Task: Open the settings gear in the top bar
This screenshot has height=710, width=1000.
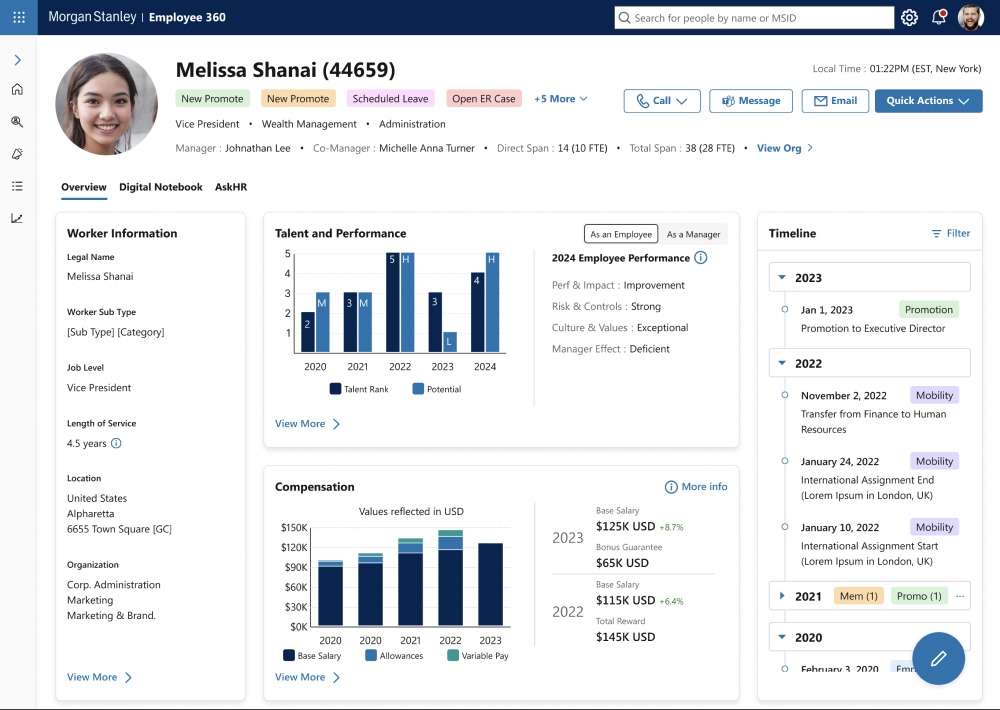Action: (909, 17)
